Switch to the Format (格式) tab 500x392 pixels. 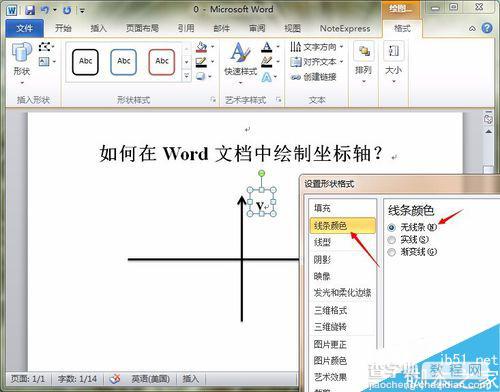pyautogui.click(x=402, y=28)
